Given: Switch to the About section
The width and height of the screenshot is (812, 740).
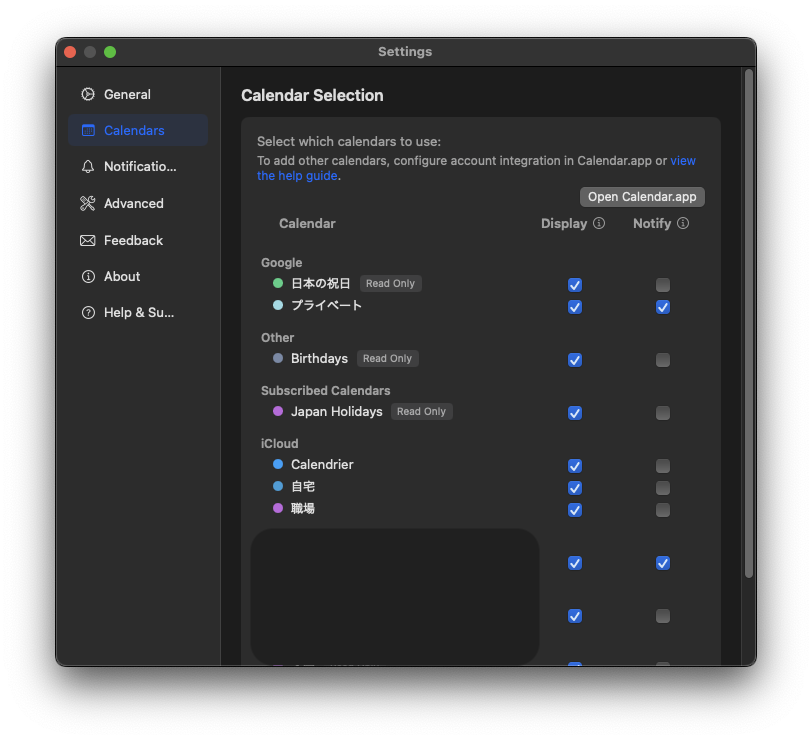Looking at the screenshot, I should pos(89,276).
